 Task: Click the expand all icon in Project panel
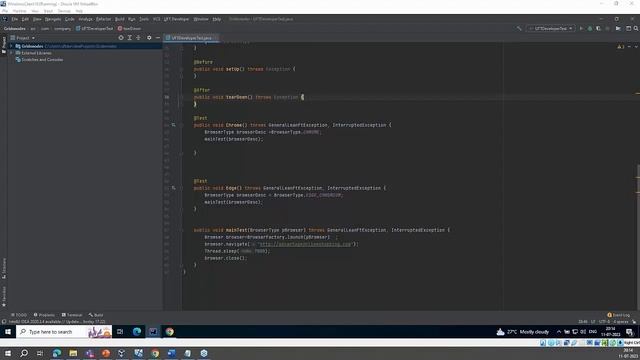click(129, 38)
